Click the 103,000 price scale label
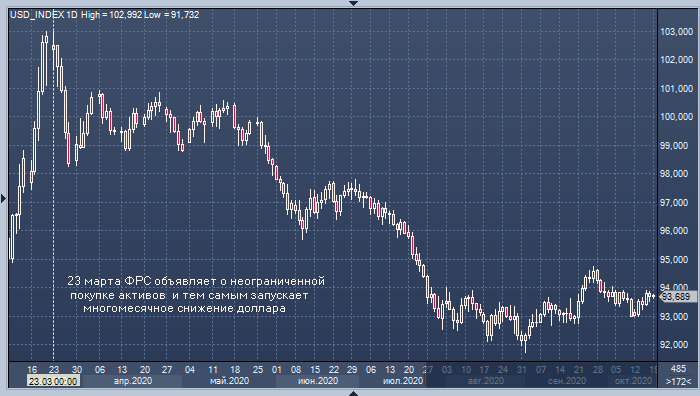The width and height of the screenshot is (700, 396). coord(676,32)
